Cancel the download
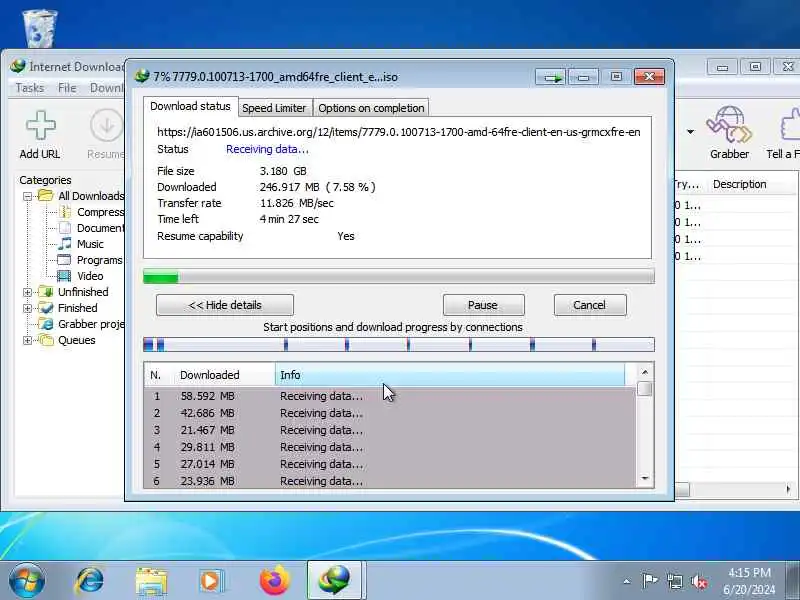 click(590, 305)
